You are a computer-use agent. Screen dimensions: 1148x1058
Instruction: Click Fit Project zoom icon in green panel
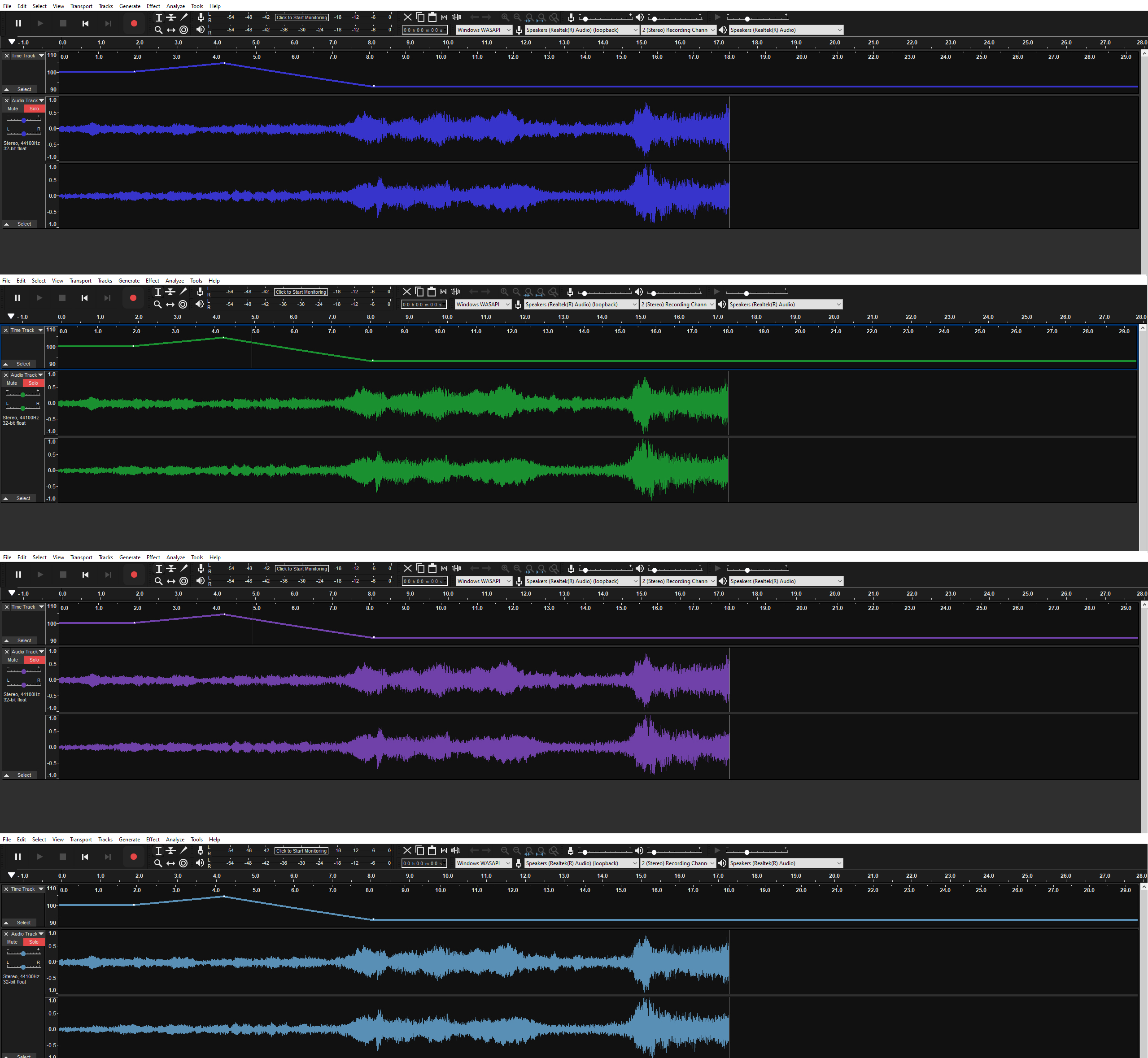click(x=541, y=292)
